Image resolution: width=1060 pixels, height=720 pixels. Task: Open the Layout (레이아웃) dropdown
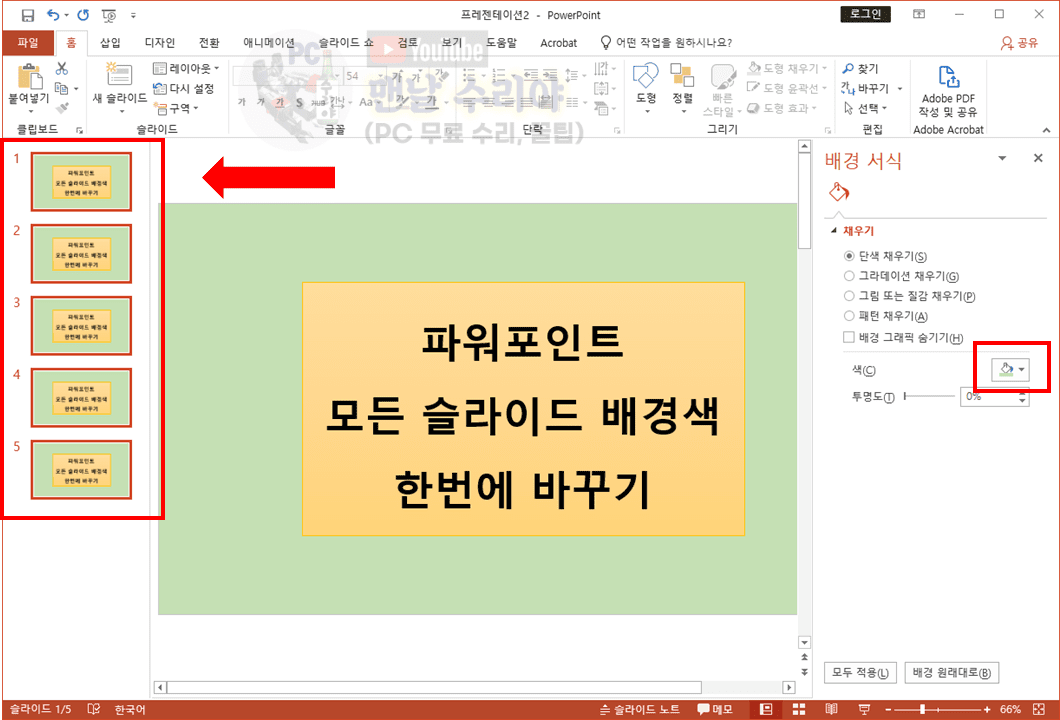[186, 68]
